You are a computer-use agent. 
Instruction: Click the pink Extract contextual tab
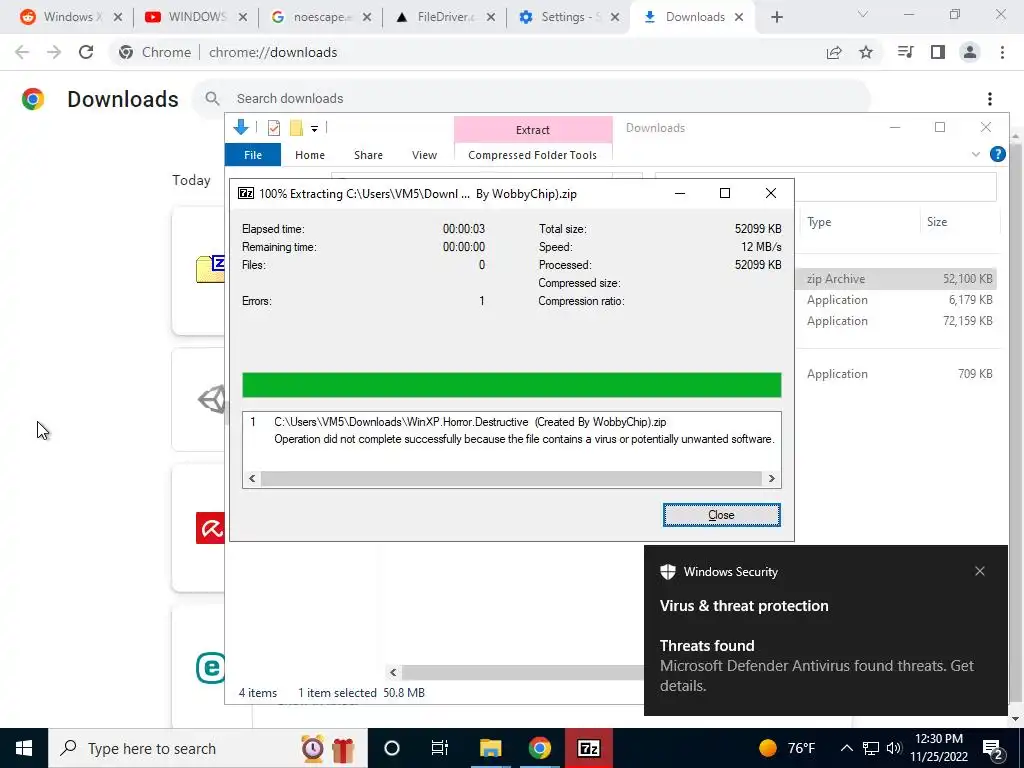tap(533, 130)
